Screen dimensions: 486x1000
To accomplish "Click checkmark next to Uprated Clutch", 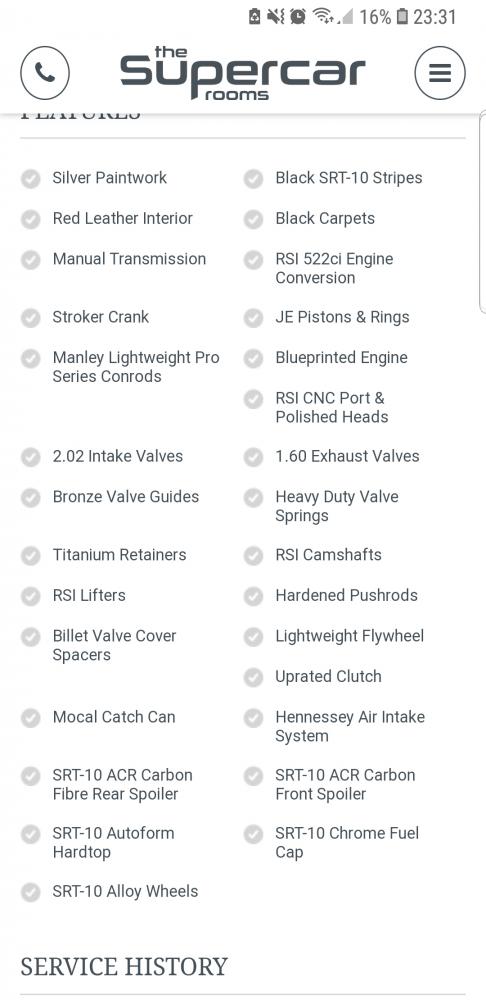I will [x=253, y=677].
